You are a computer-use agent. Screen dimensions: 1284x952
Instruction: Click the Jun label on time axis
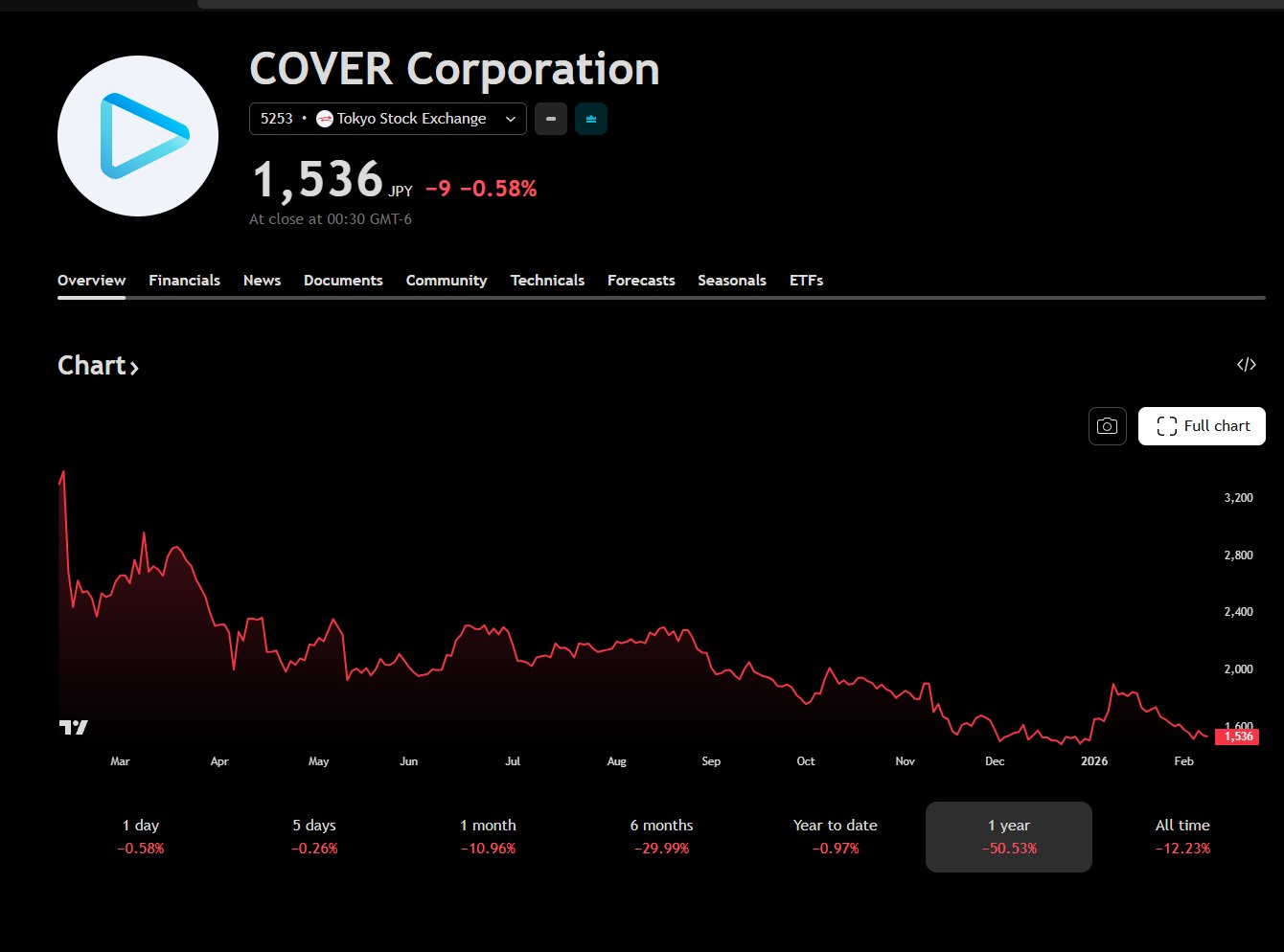(x=409, y=761)
